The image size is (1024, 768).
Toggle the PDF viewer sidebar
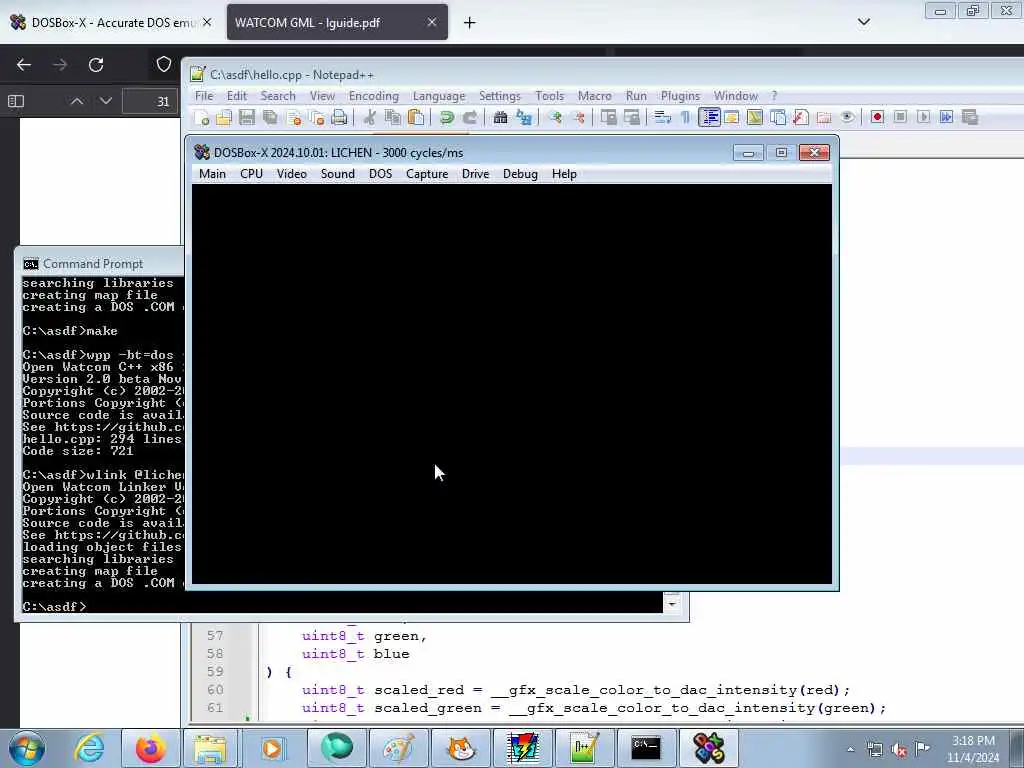pos(16,101)
